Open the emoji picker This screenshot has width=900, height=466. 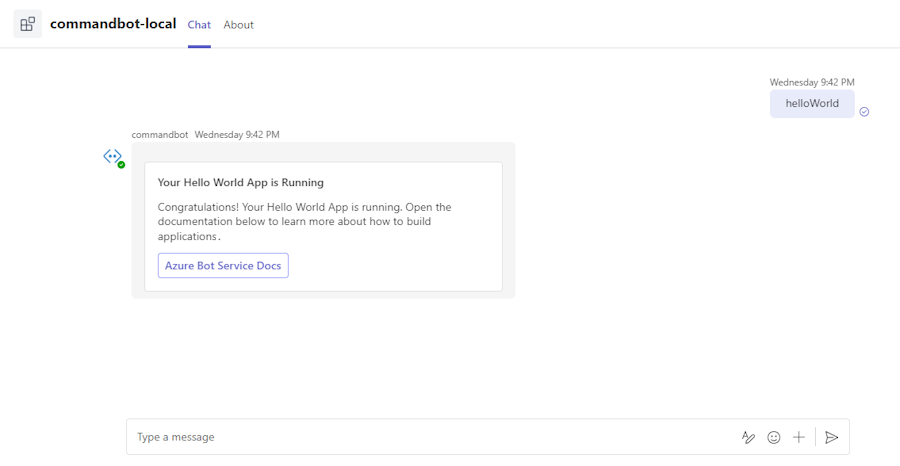click(x=774, y=437)
